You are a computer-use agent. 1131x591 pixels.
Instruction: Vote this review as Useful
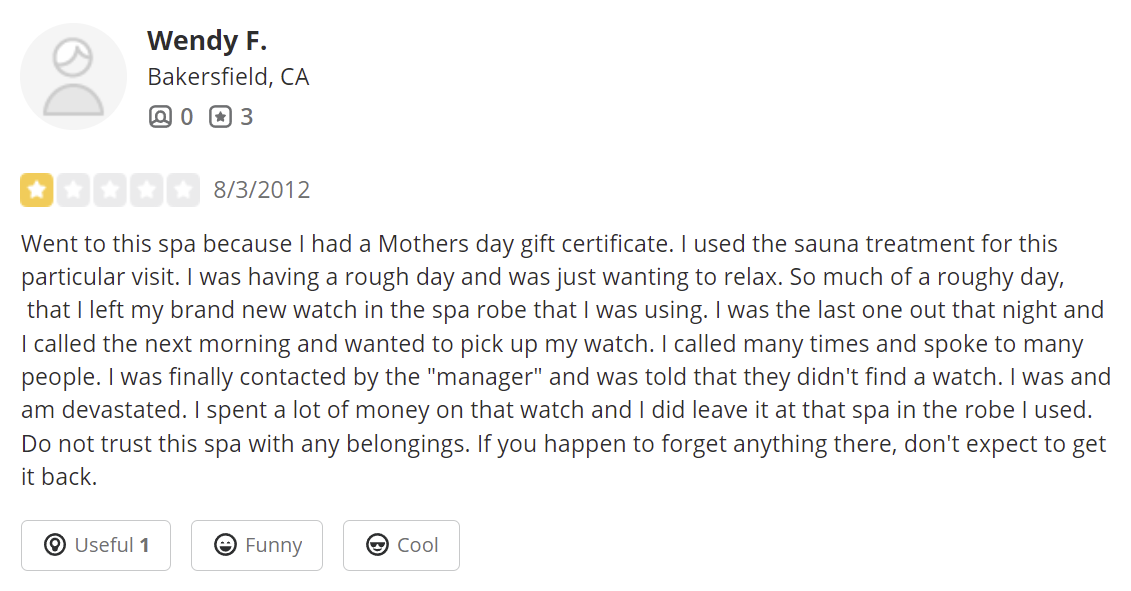tap(96, 545)
